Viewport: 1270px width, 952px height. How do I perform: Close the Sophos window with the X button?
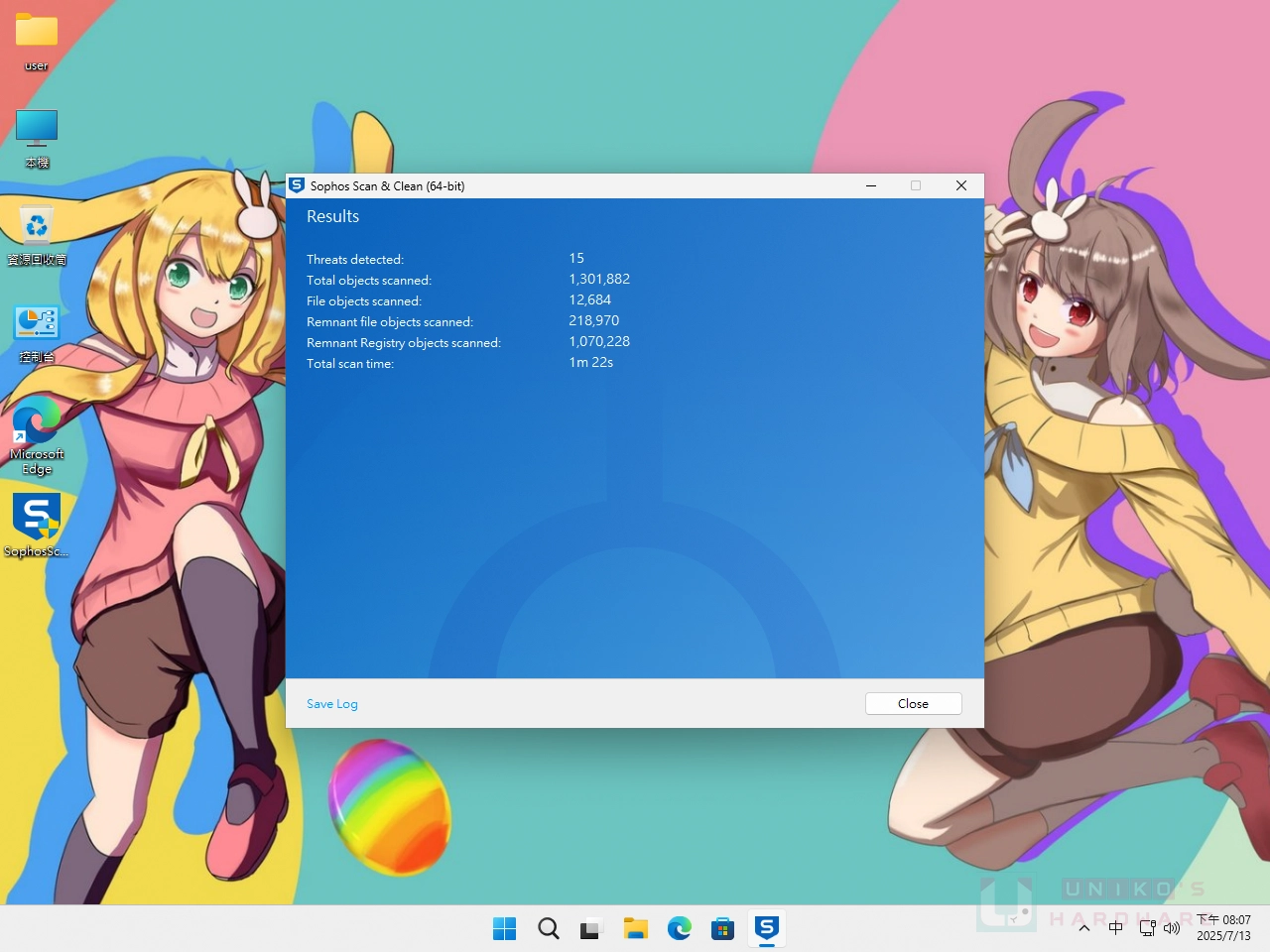pos(960,185)
